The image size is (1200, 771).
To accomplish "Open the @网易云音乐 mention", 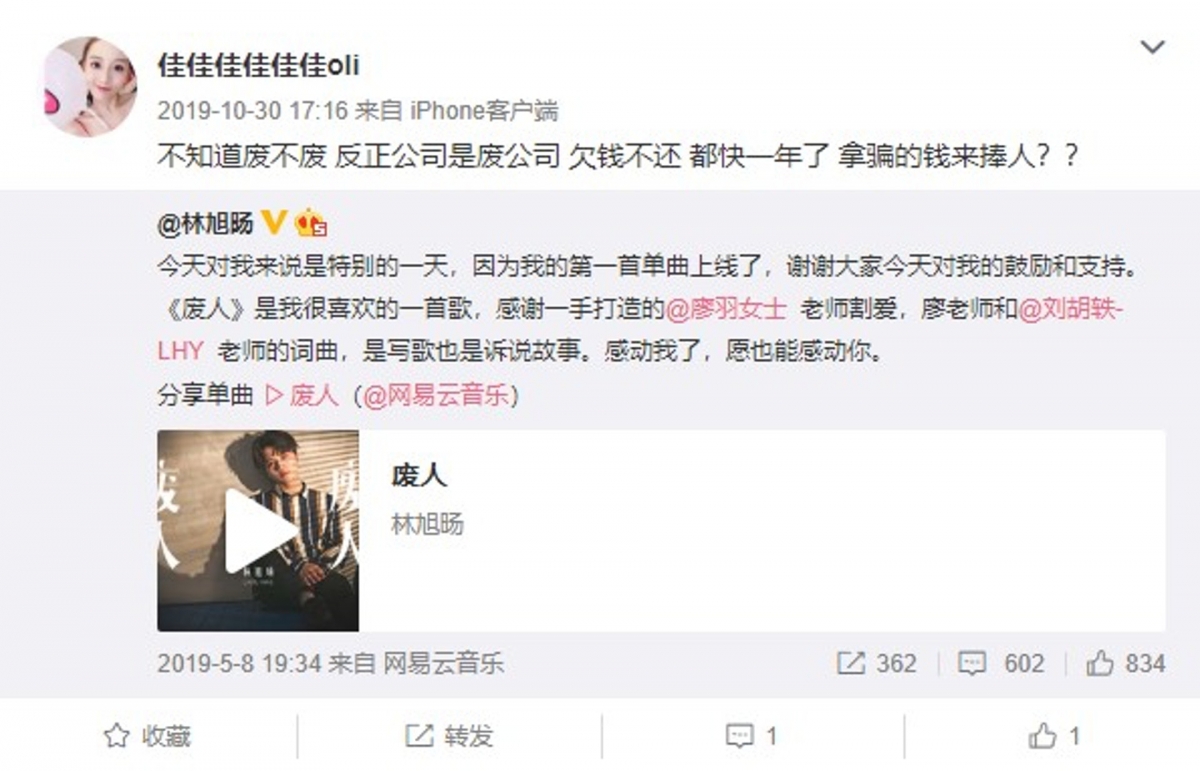I will tap(435, 396).
